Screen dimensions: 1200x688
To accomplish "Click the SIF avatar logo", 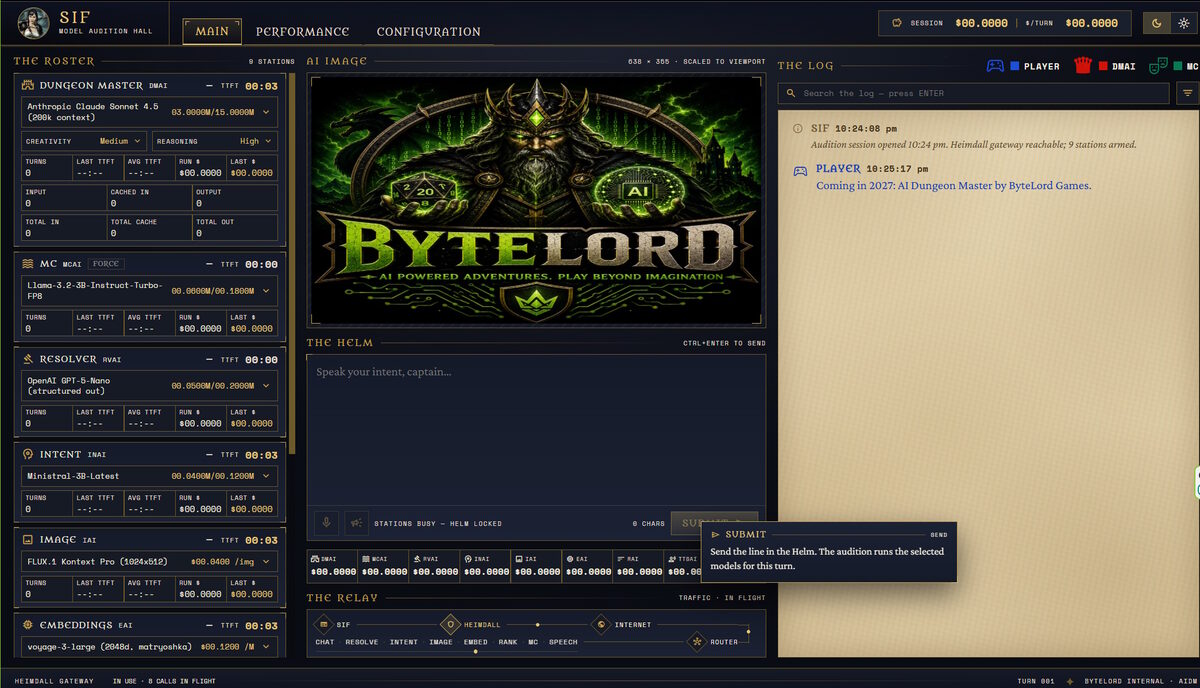I will click(33, 23).
